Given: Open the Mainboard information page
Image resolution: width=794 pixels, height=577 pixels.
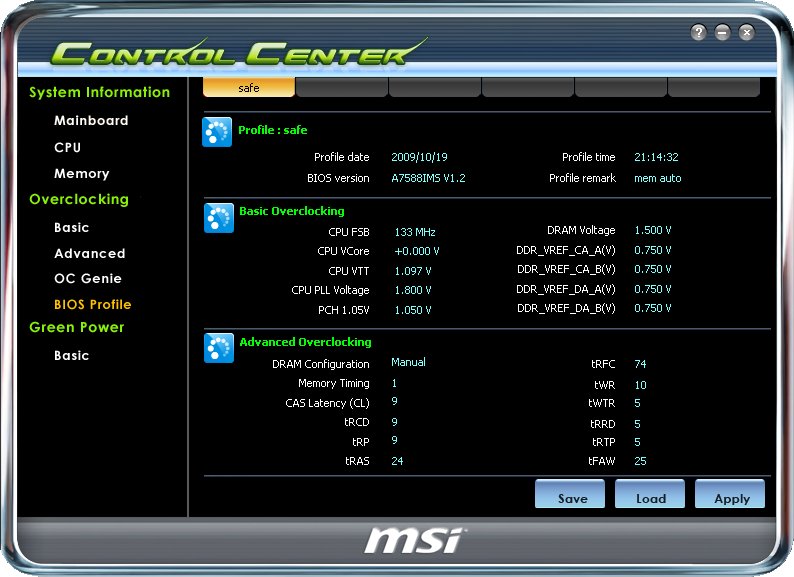Looking at the screenshot, I should coord(91,121).
